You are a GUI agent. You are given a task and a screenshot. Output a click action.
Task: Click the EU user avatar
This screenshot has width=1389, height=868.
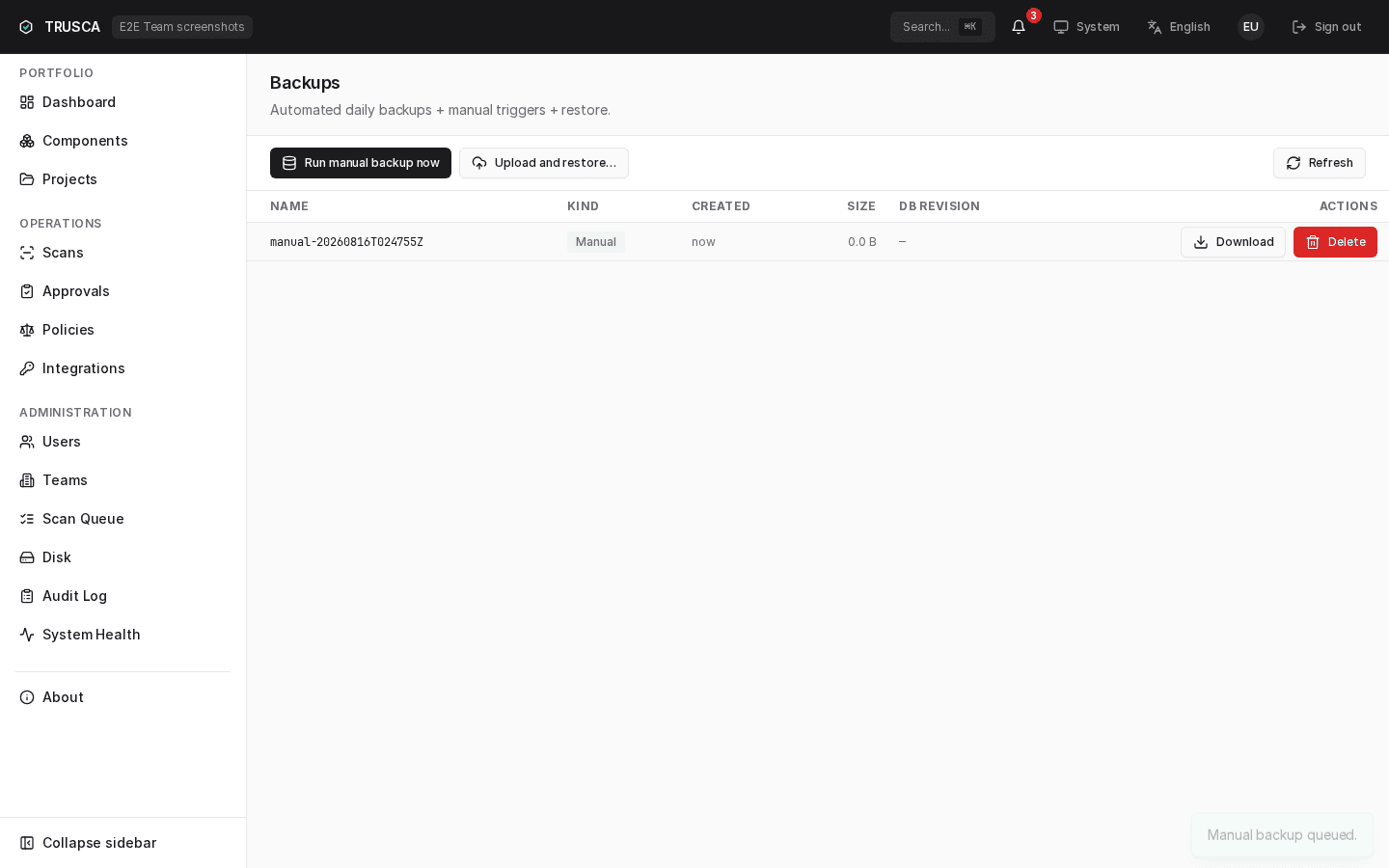pos(1251,27)
